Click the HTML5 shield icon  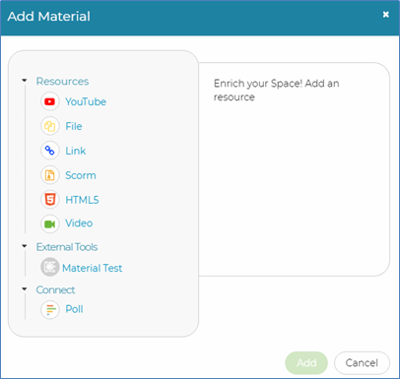pyautogui.click(x=50, y=200)
